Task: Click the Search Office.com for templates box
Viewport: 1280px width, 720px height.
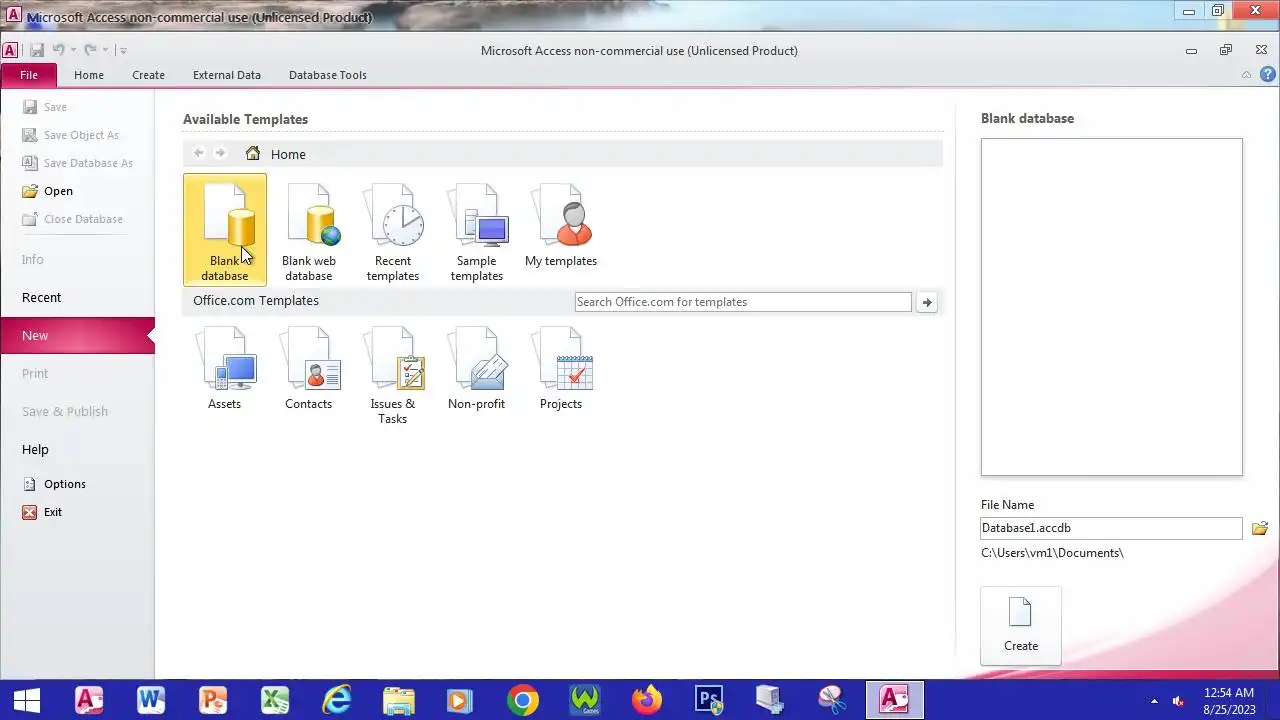Action: point(743,302)
